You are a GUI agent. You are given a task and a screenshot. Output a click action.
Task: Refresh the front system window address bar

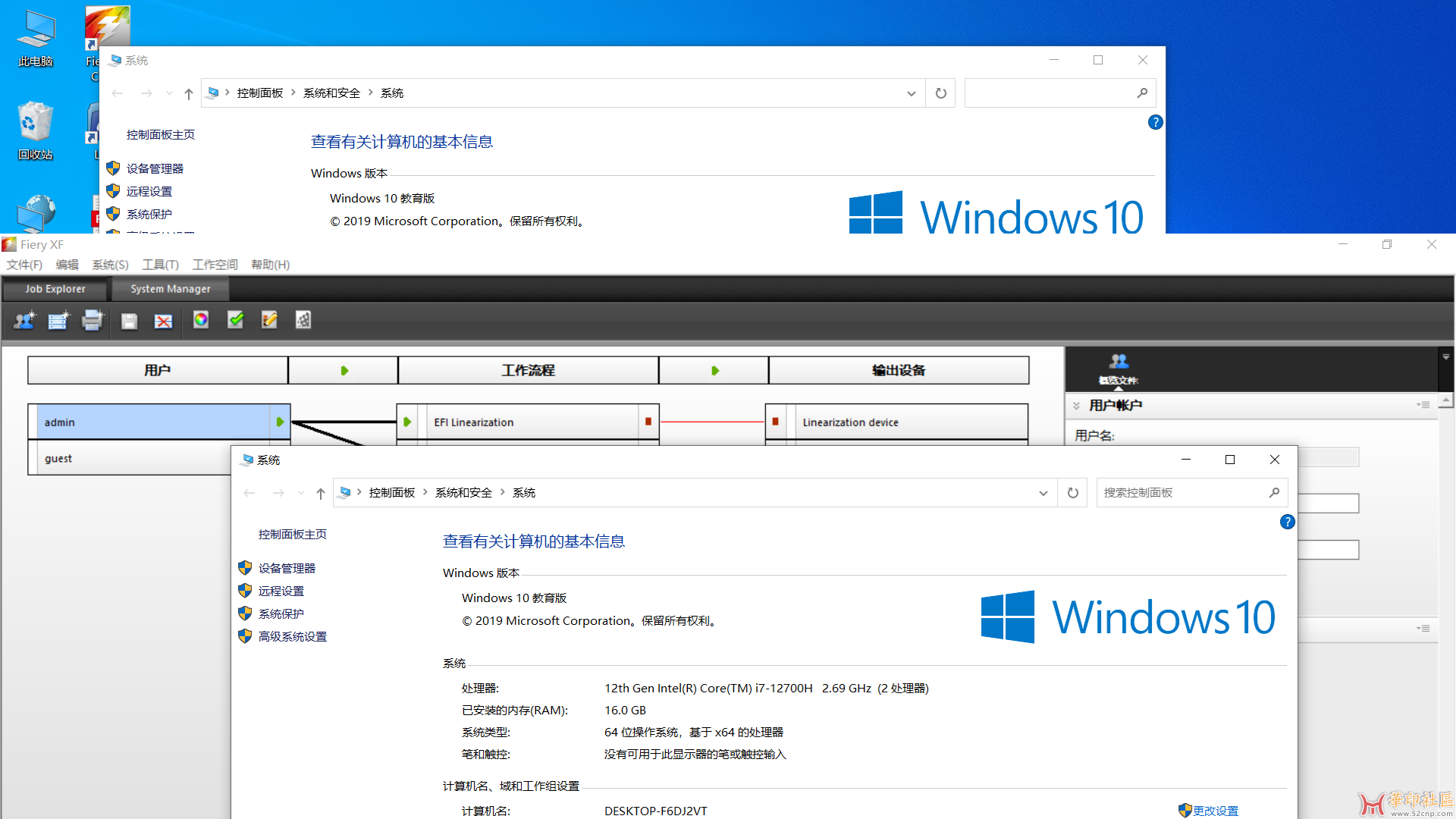coord(1073,493)
